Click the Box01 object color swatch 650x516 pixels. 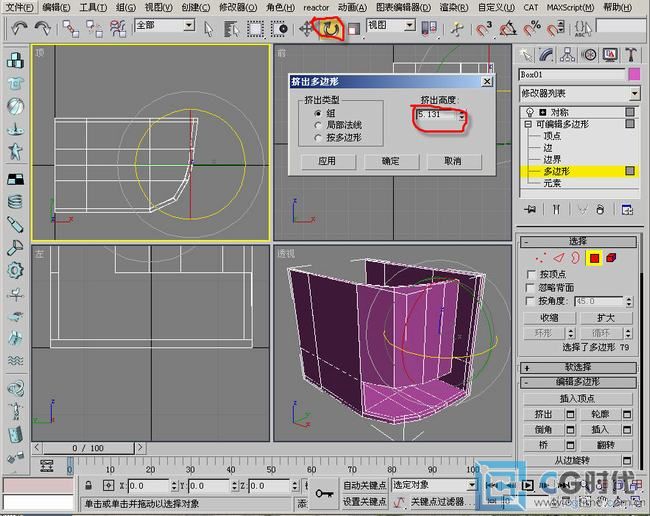click(x=634, y=75)
